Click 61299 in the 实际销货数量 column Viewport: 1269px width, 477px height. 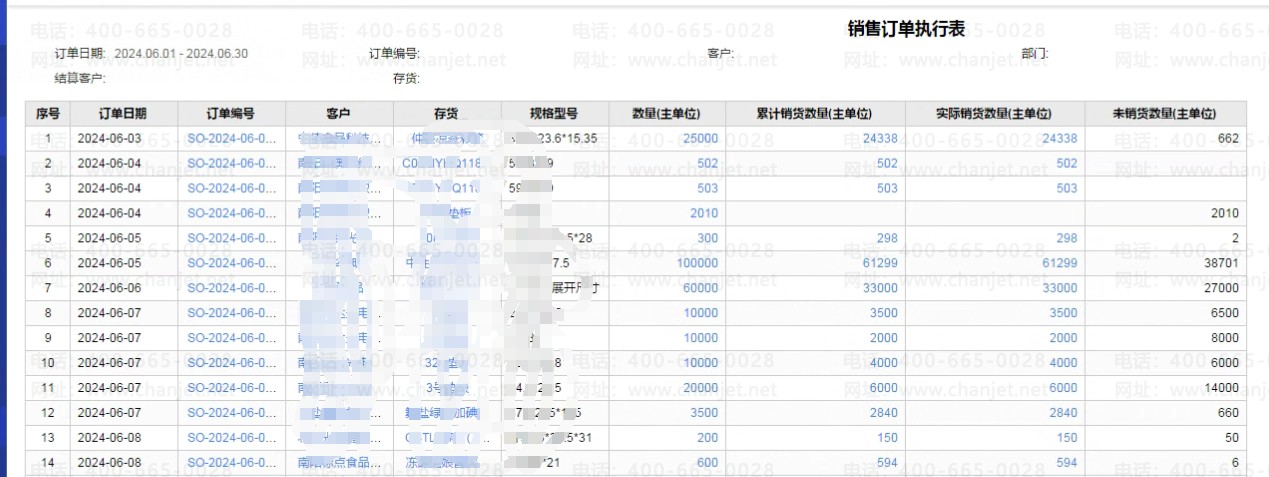(1060, 263)
